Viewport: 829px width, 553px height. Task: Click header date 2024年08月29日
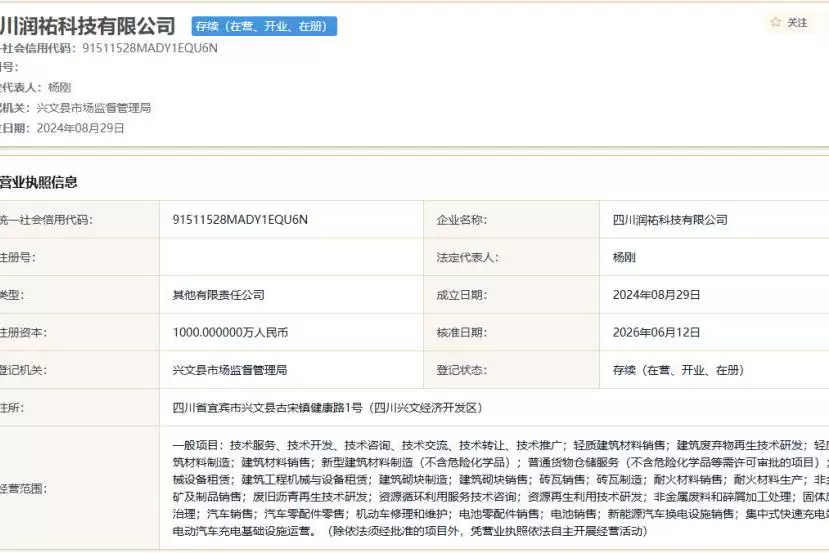coord(80,128)
